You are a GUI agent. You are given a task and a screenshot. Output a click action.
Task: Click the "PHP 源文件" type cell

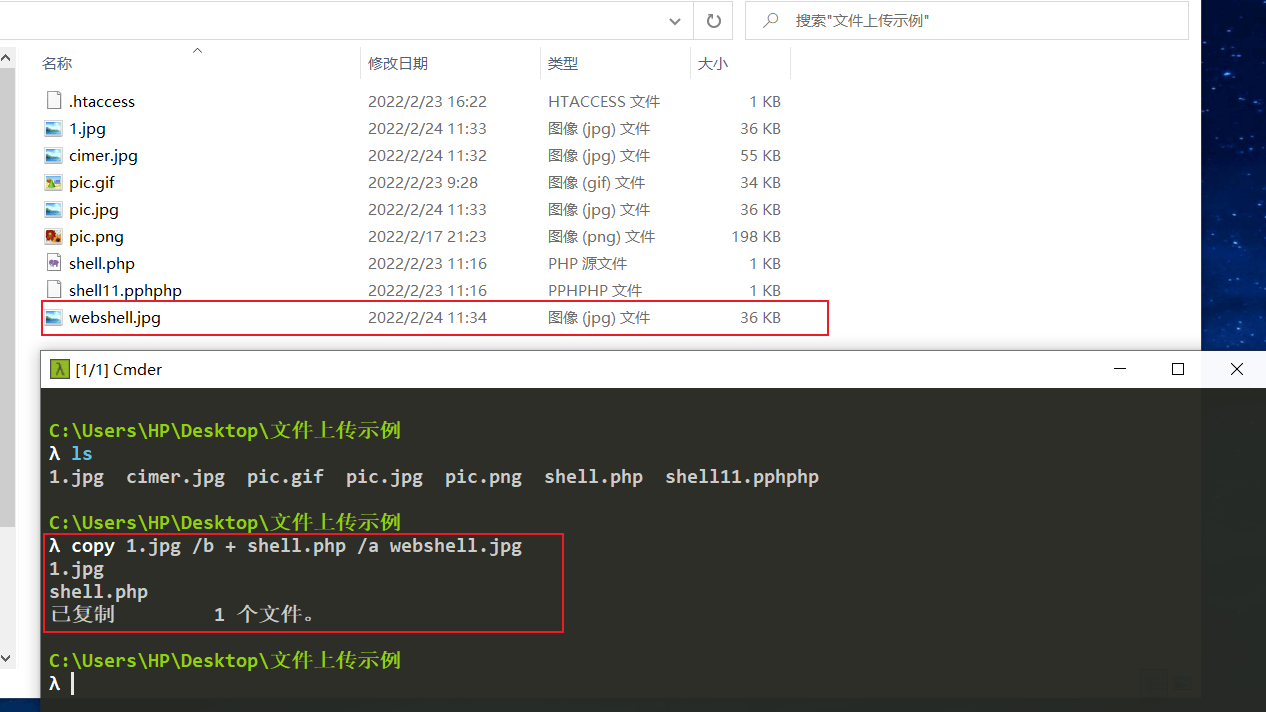(587, 263)
